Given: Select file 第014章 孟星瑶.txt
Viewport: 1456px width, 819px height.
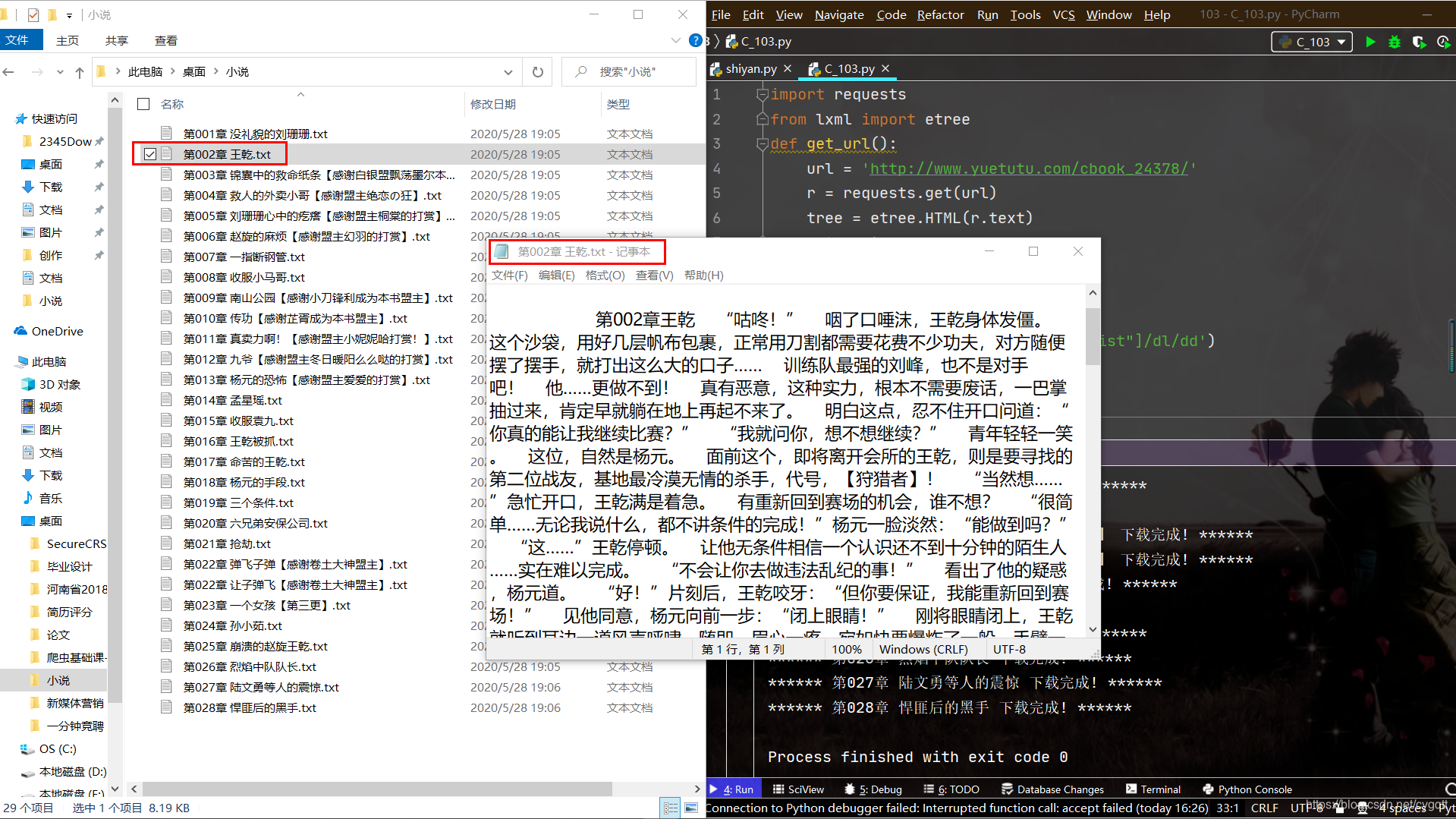Looking at the screenshot, I should [232, 400].
